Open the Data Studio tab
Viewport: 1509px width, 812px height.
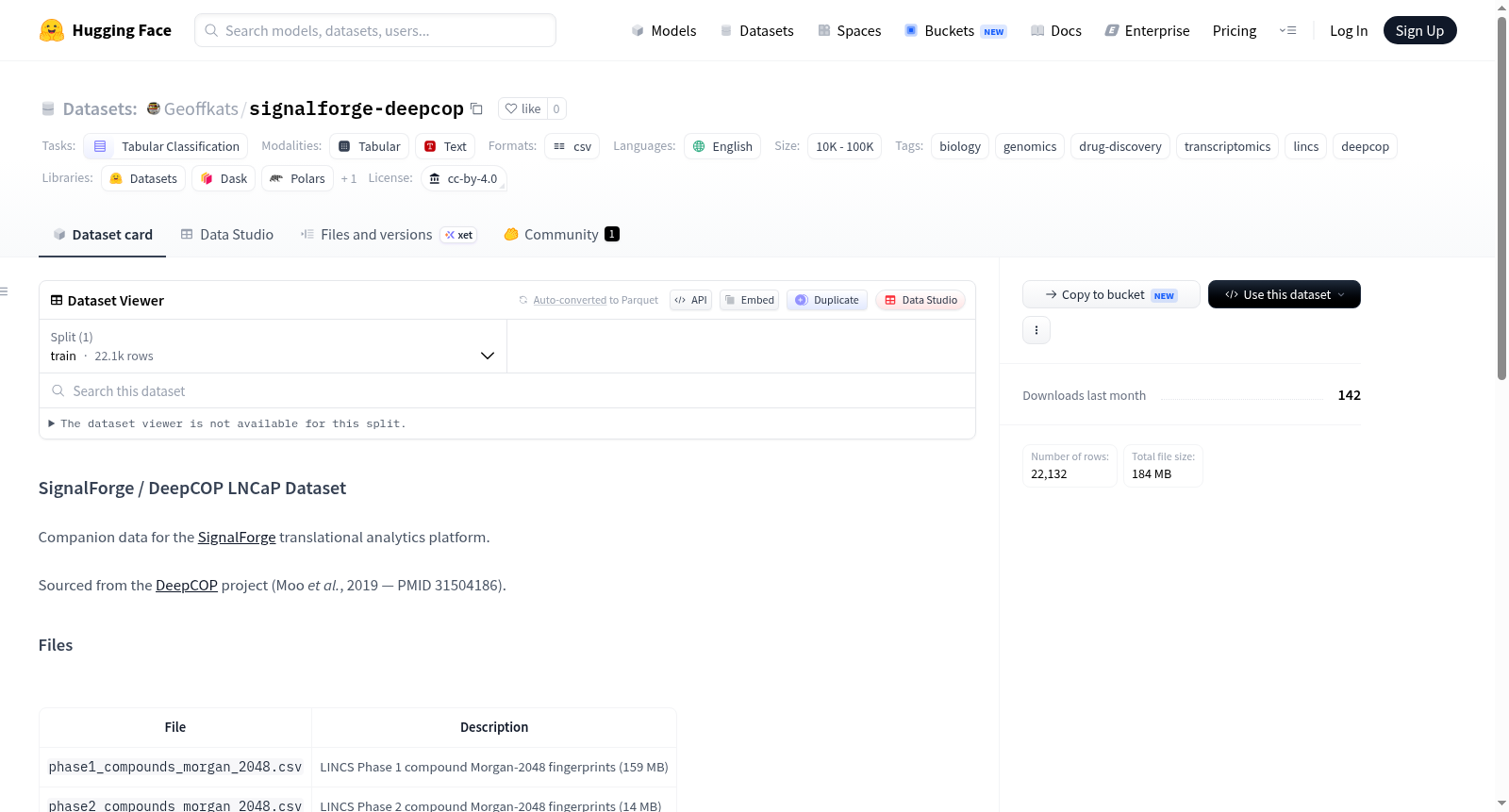(x=227, y=235)
